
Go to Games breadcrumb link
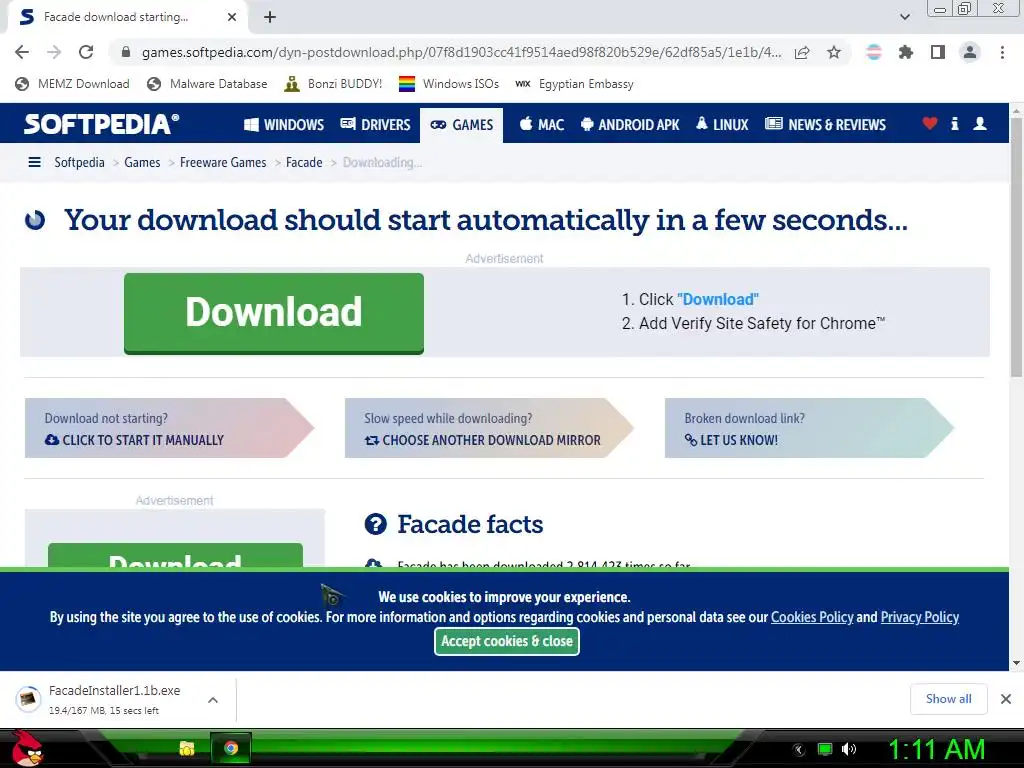(142, 162)
